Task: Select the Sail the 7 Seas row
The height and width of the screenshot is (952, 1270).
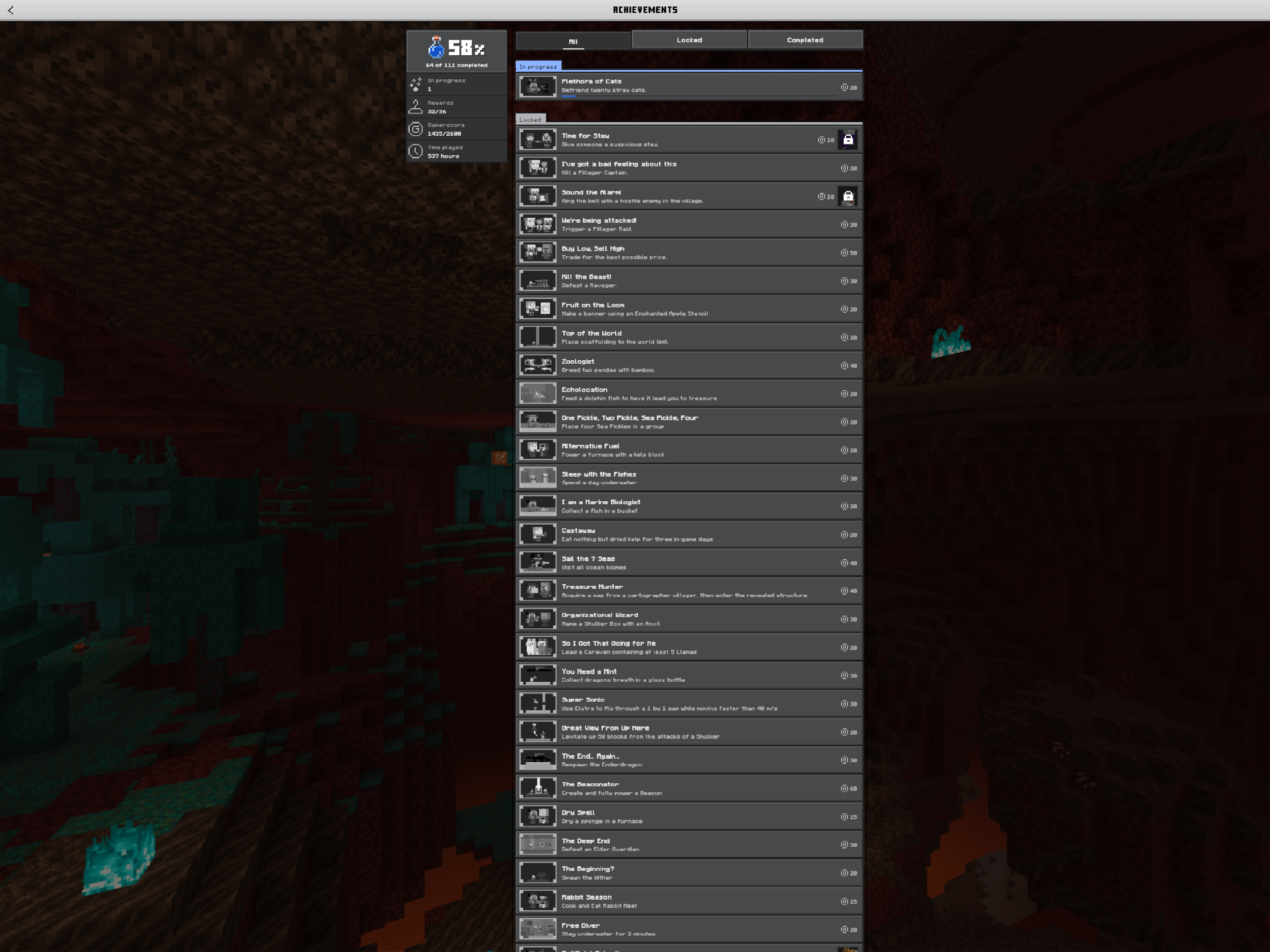Action: [x=689, y=563]
